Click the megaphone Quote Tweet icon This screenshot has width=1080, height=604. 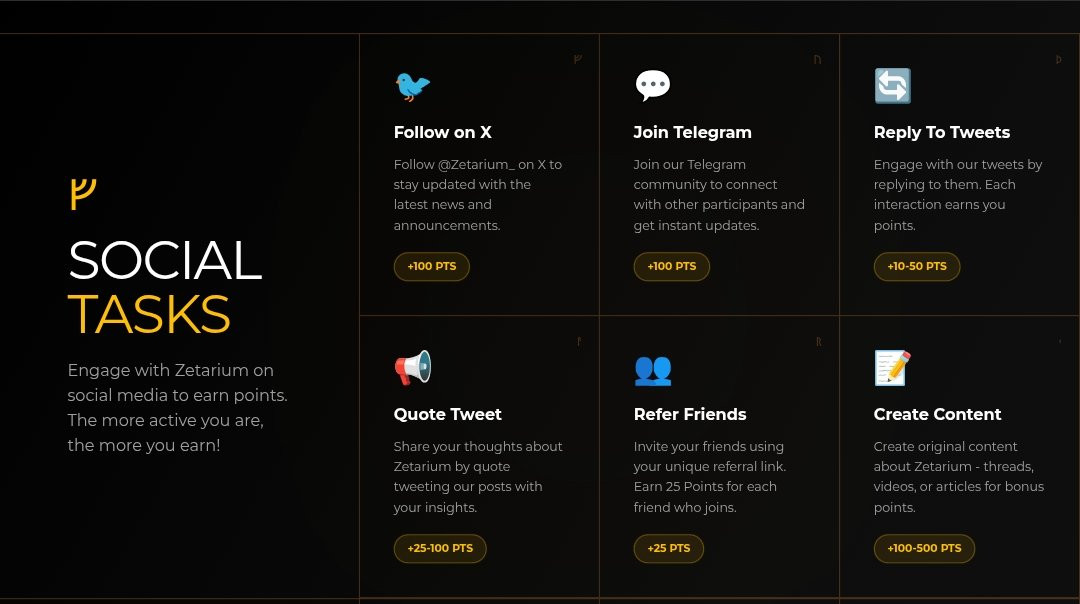click(412, 368)
